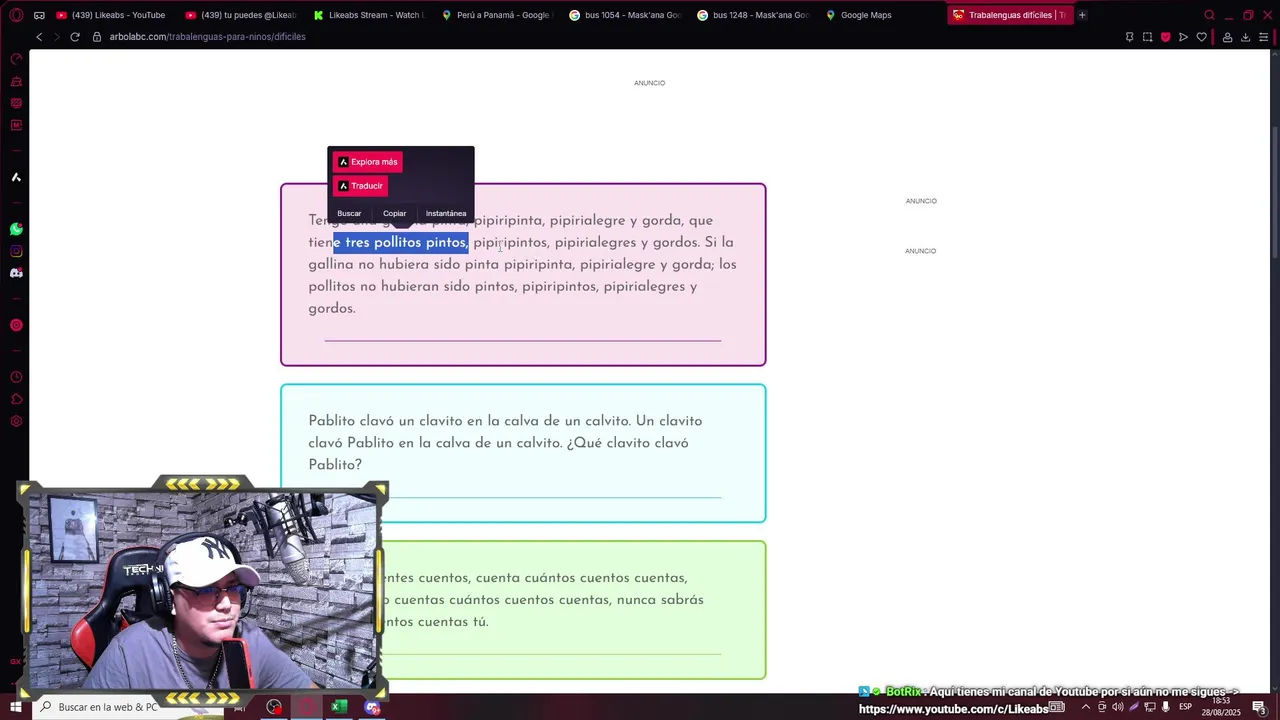This screenshot has width=1280, height=720.
Task: Open Discord from the taskbar
Action: click(372, 707)
